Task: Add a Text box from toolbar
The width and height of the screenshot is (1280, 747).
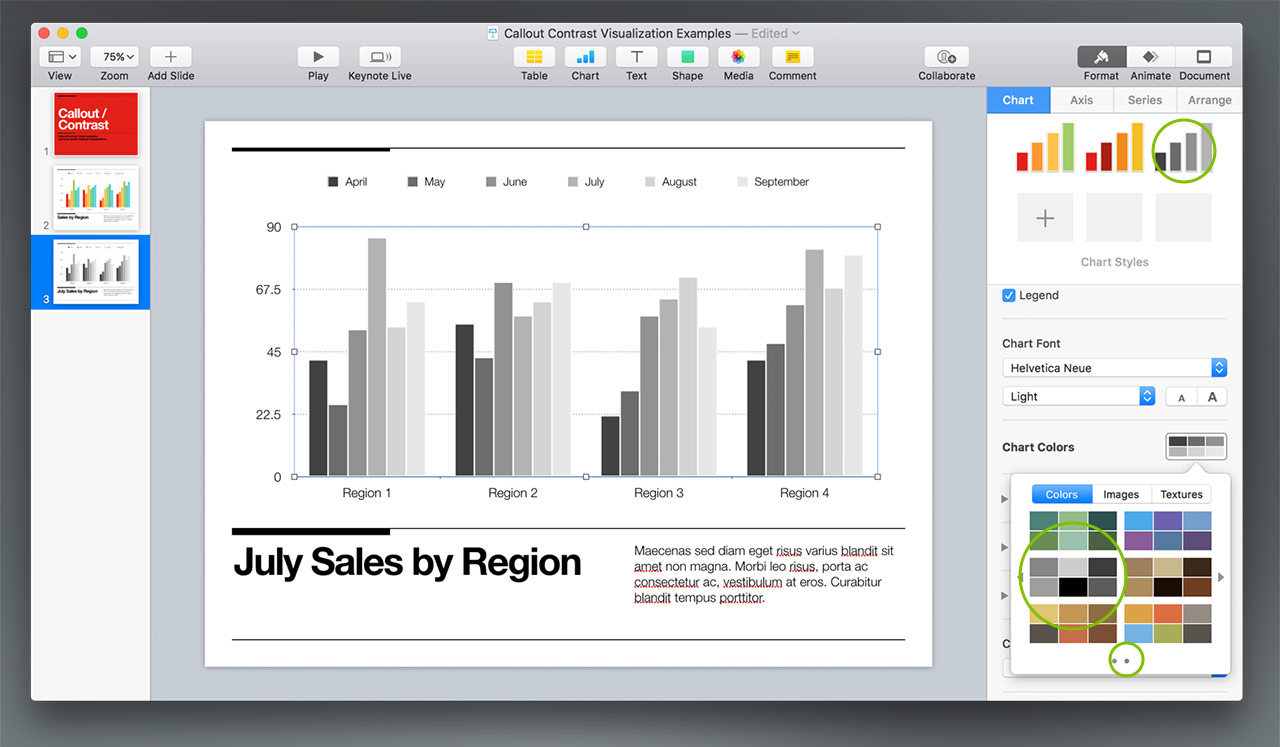Action: (x=636, y=58)
